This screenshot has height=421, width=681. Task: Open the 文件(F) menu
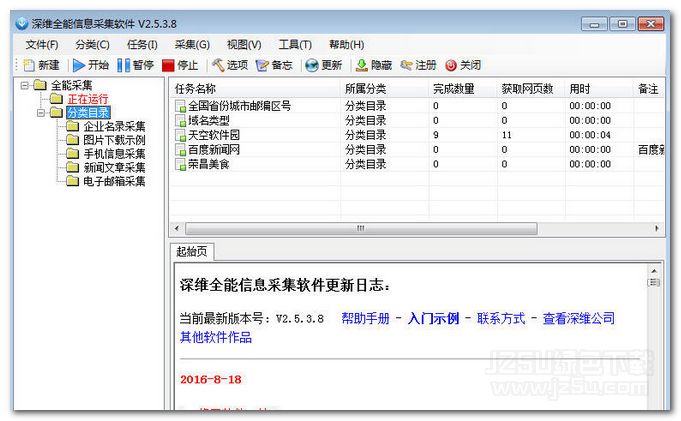point(42,45)
